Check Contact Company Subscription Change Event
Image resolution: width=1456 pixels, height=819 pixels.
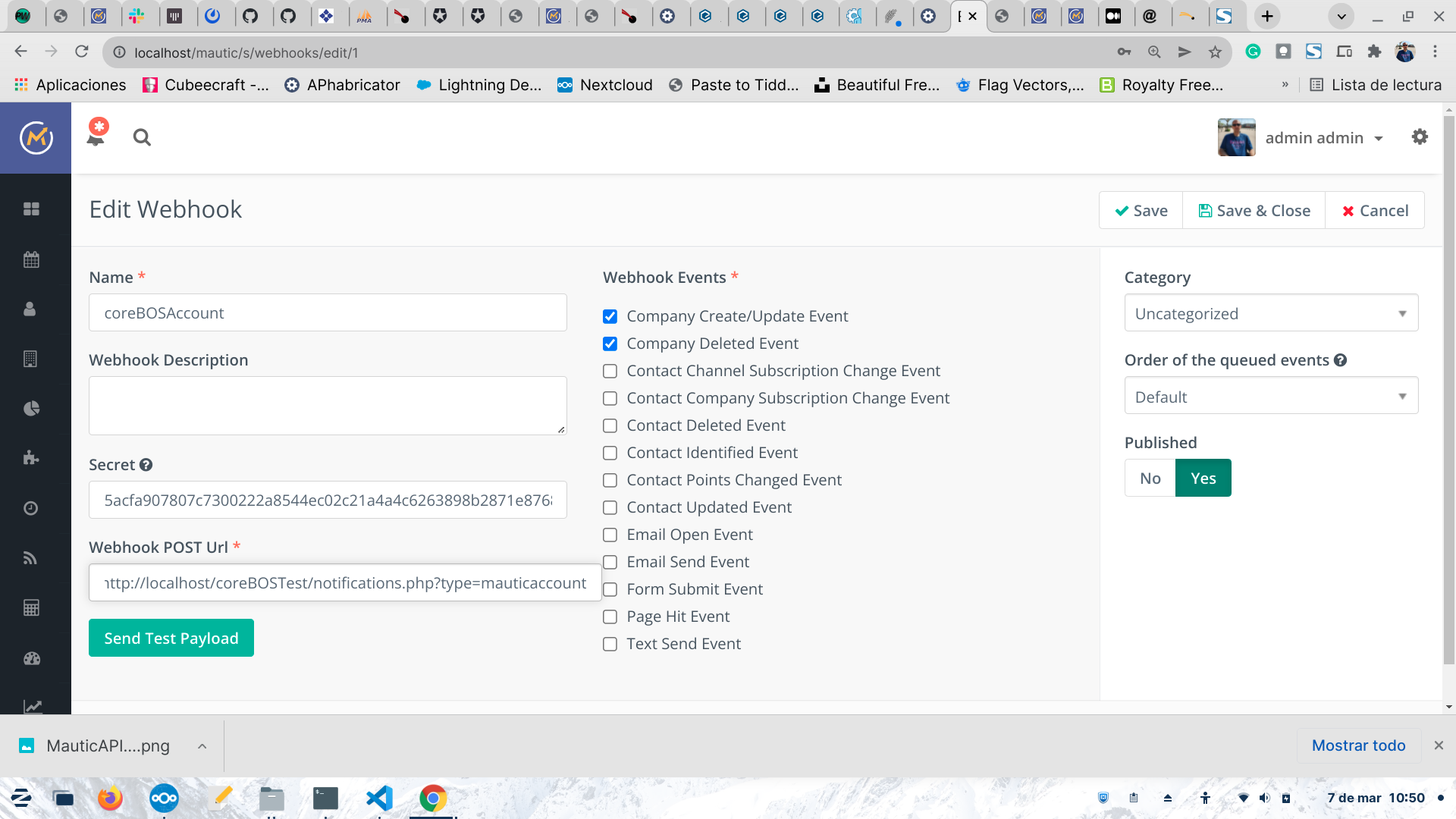pos(610,398)
